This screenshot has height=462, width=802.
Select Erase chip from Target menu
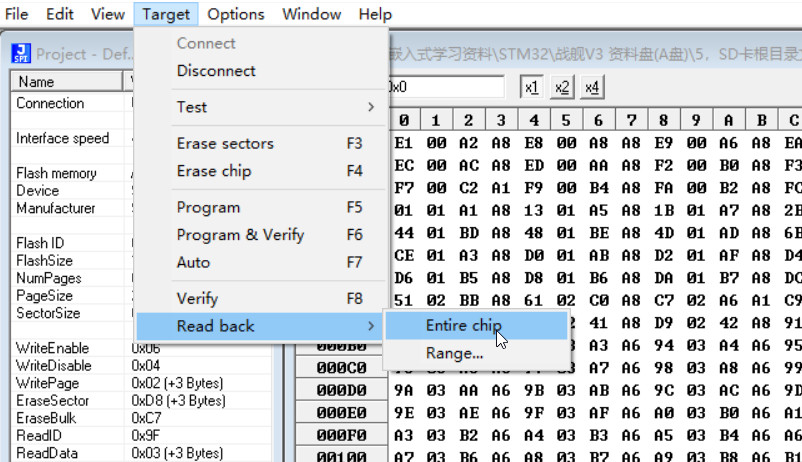214,171
